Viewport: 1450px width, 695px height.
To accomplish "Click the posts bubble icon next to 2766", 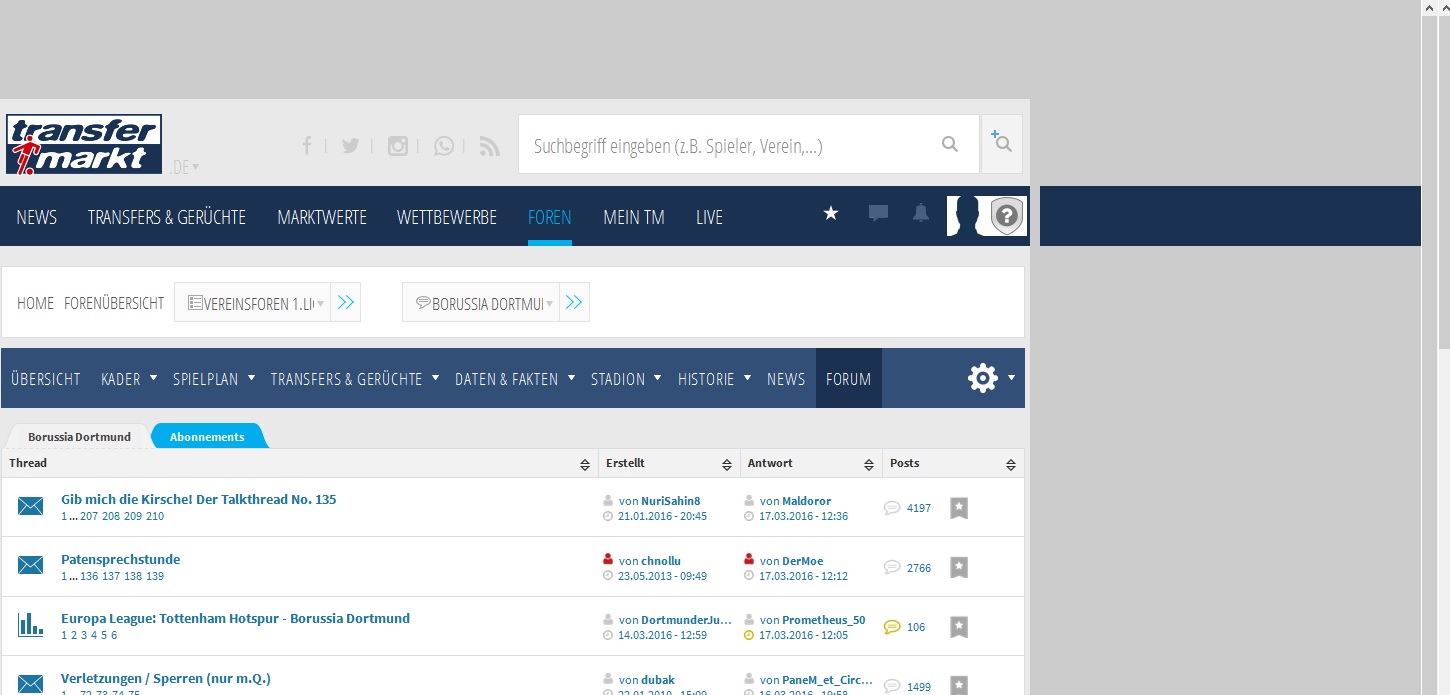I will click(x=892, y=567).
